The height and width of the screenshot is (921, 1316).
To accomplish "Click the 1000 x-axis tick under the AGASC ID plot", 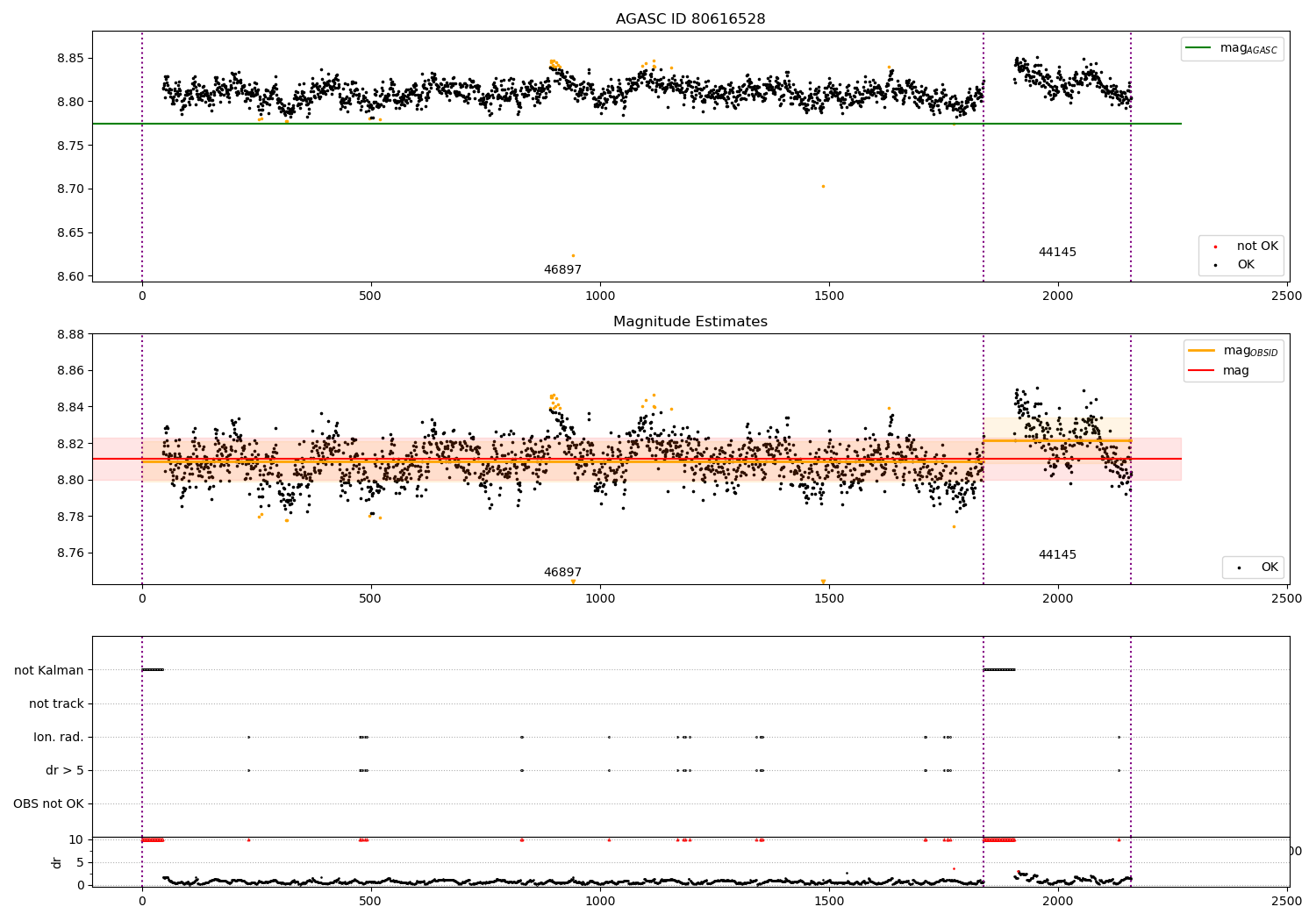I will pos(600,296).
